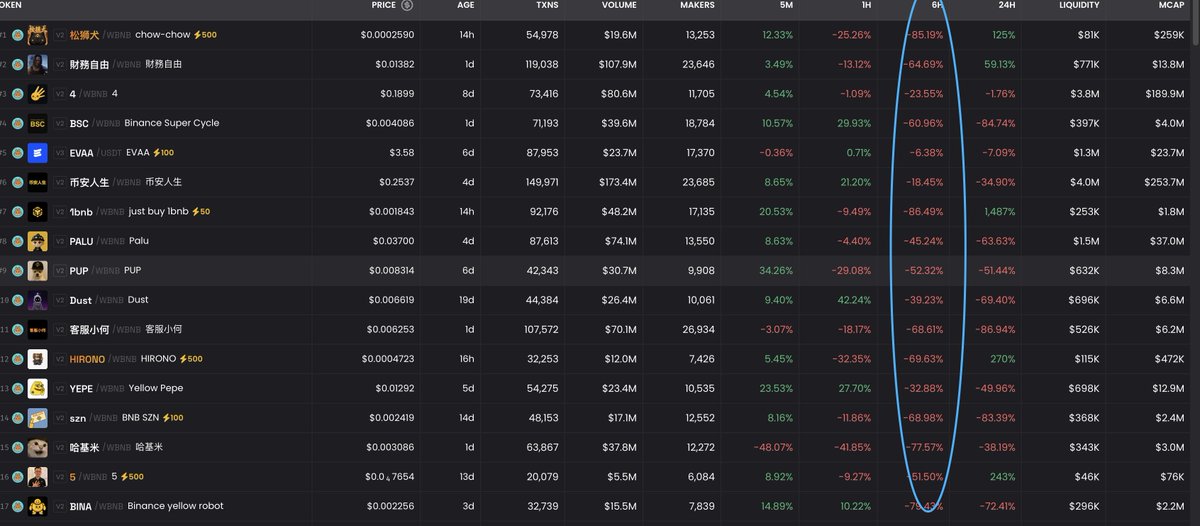Open the 币安人生 token logo
This screenshot has width=1200, height=526.
pyautogui.click(x=37, y=182)
